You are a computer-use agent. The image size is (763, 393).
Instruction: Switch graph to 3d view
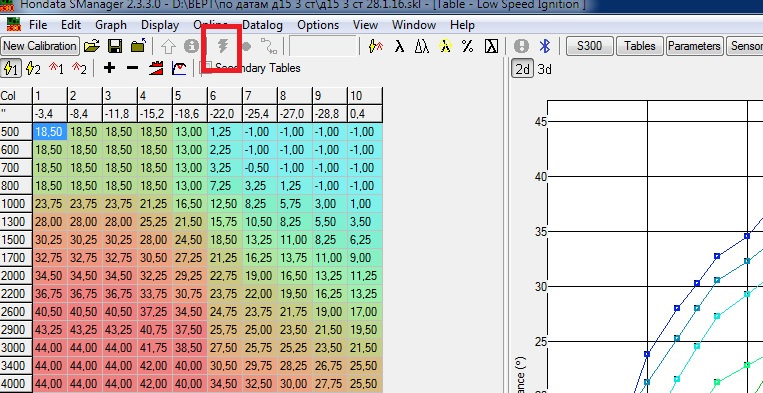tap(545, 69)
